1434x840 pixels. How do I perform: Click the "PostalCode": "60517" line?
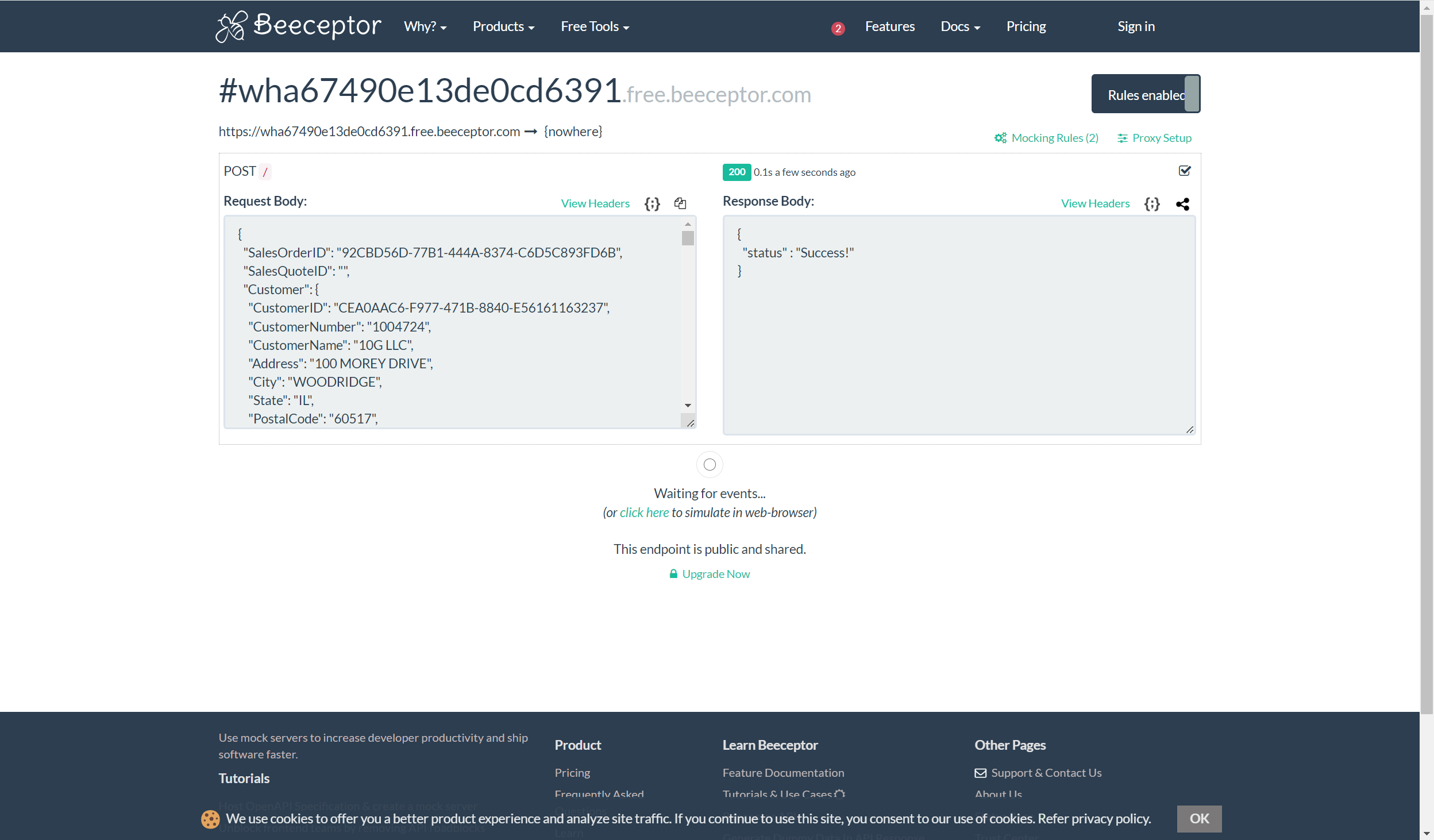coord(313,419)
